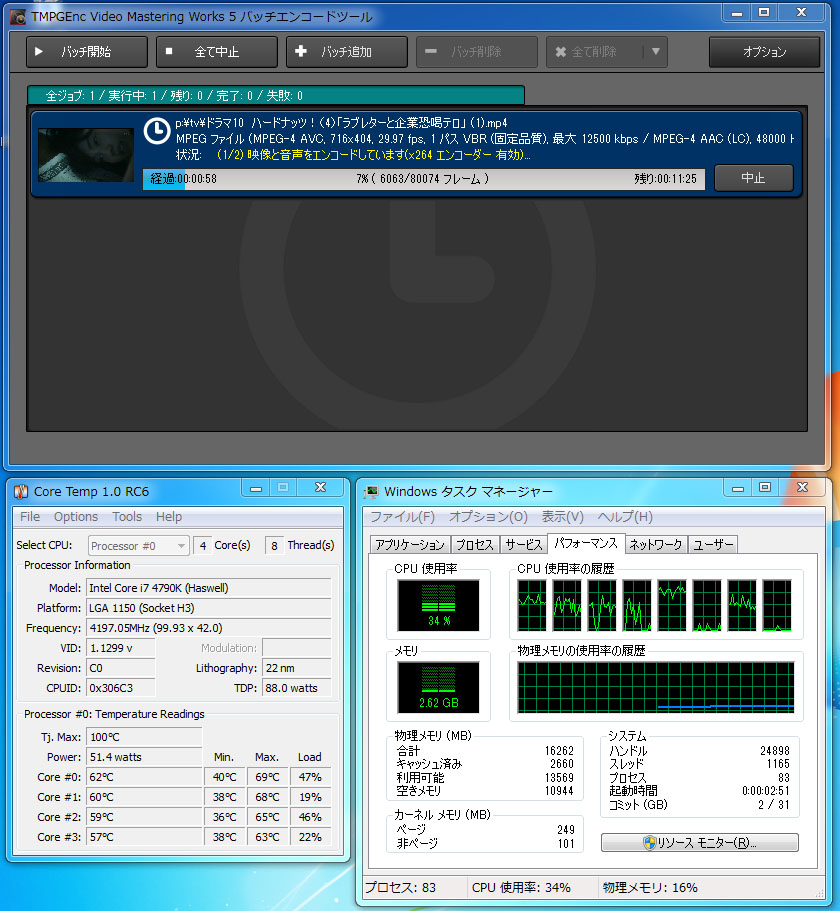The image size is (840, 911).
Task: Switch to the サービス tab
Action: 523,544
